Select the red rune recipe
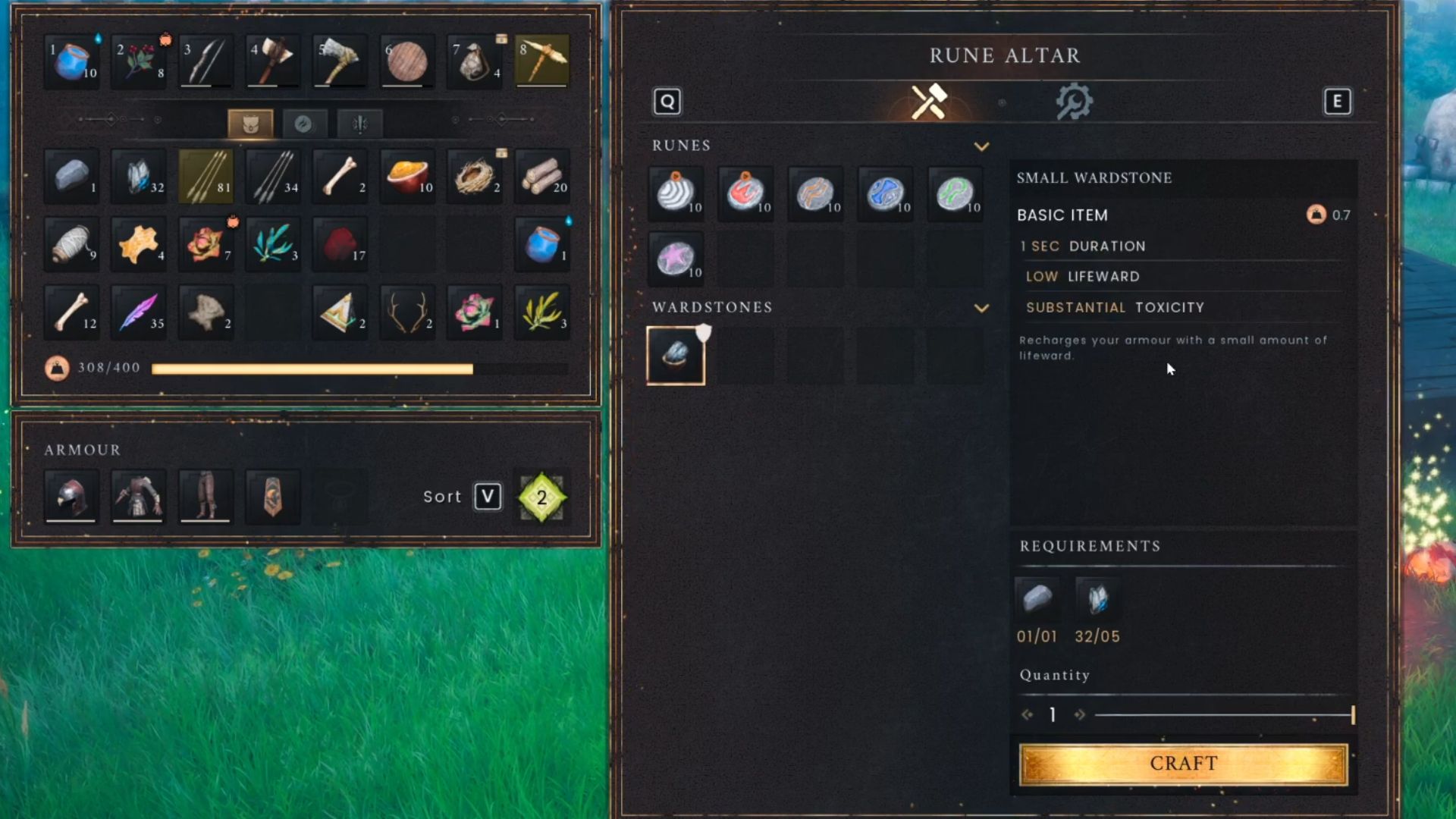The width and height of the screenshot is (1456, 819). pos(745,193)
